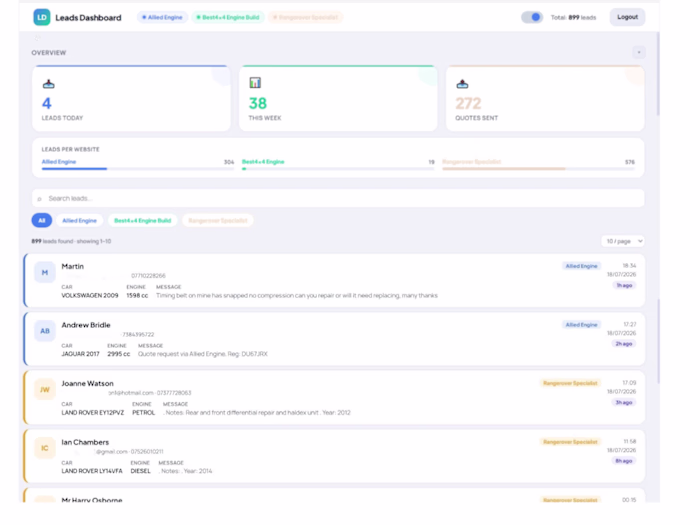This screenshot has width=700, height=525.
Task: Click header Rangerover Specialist tag
Action: tap(305, 17)
